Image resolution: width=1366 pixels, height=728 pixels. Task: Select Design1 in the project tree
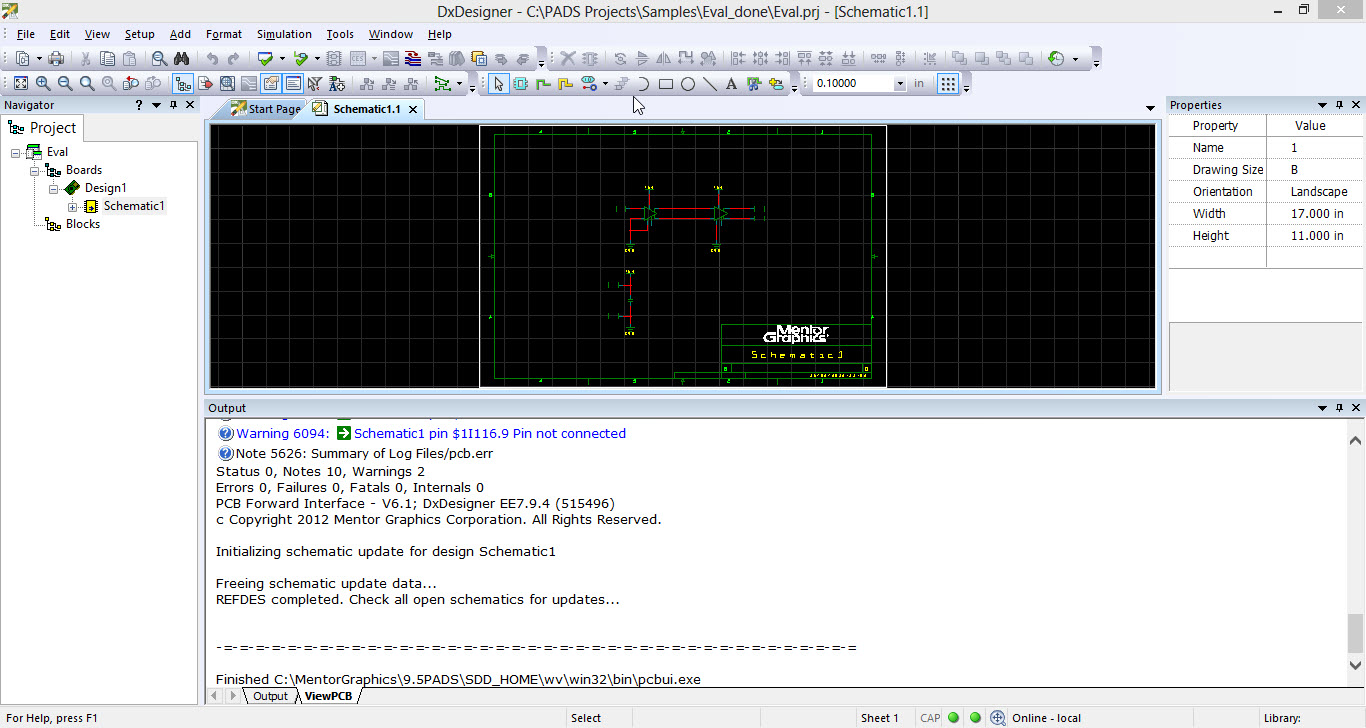105,188
